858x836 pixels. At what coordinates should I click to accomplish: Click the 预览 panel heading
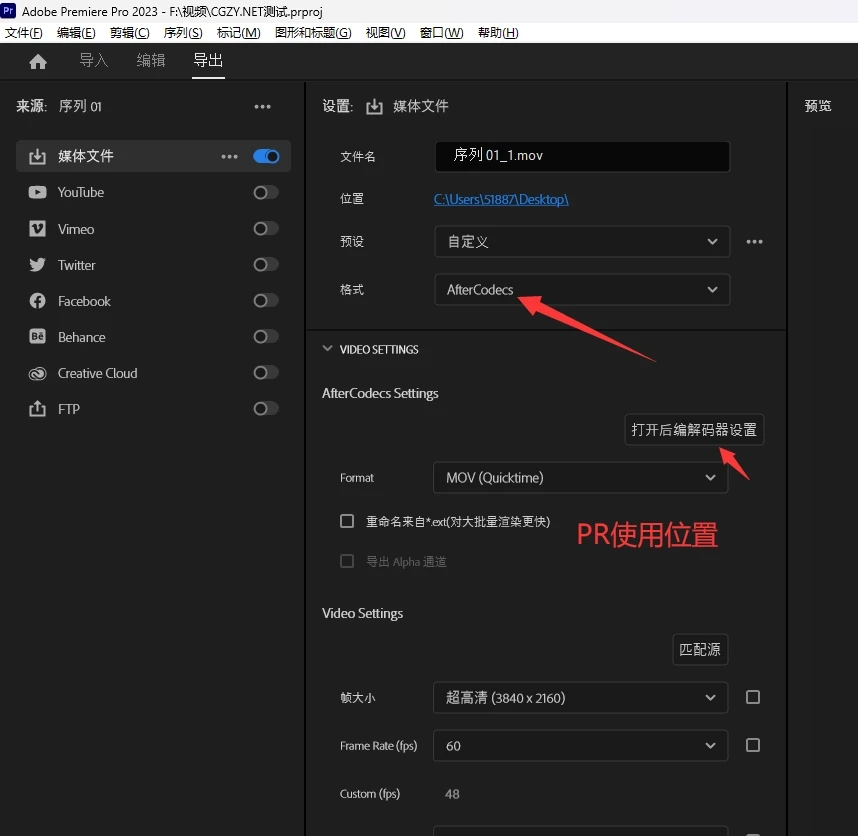click(x=818, y=106)
